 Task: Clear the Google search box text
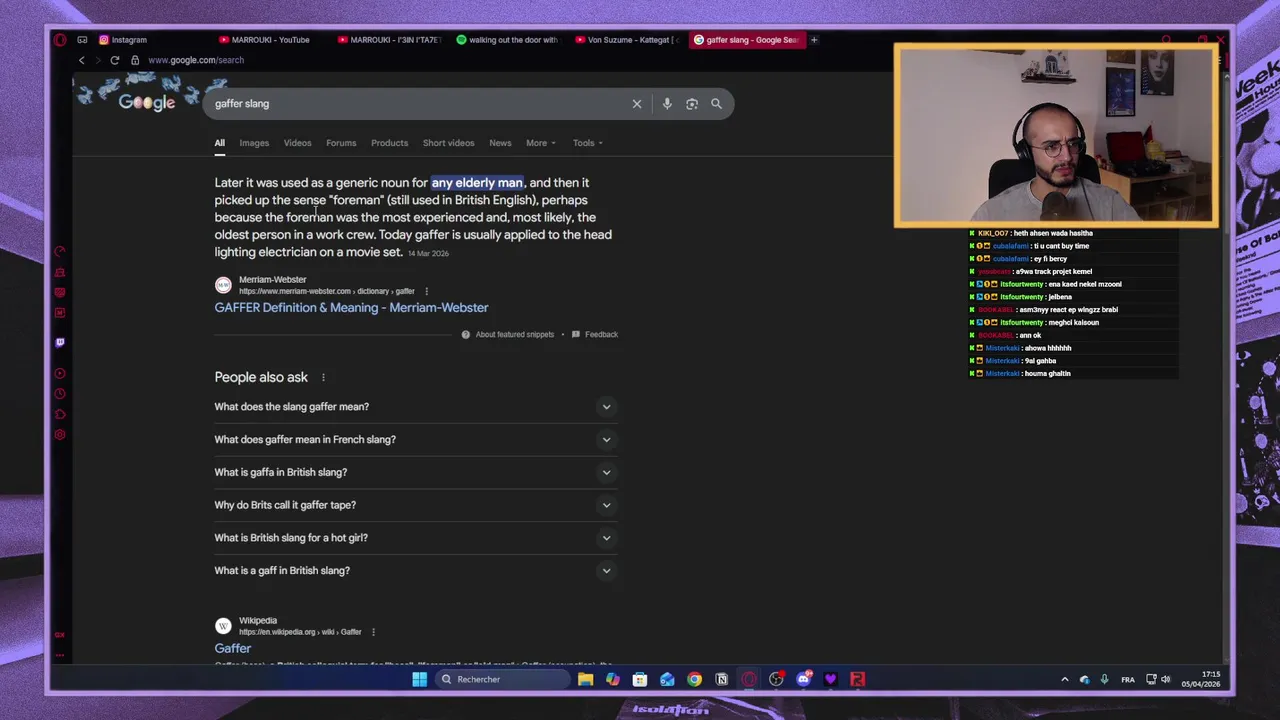(637, 104)
